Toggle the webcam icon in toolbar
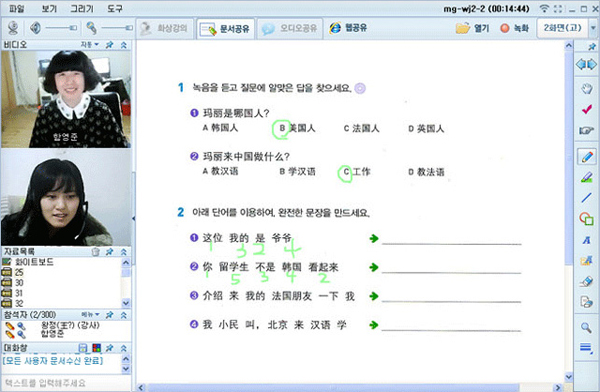The height and width of the screenshot is (392, 600). point(13,28)
